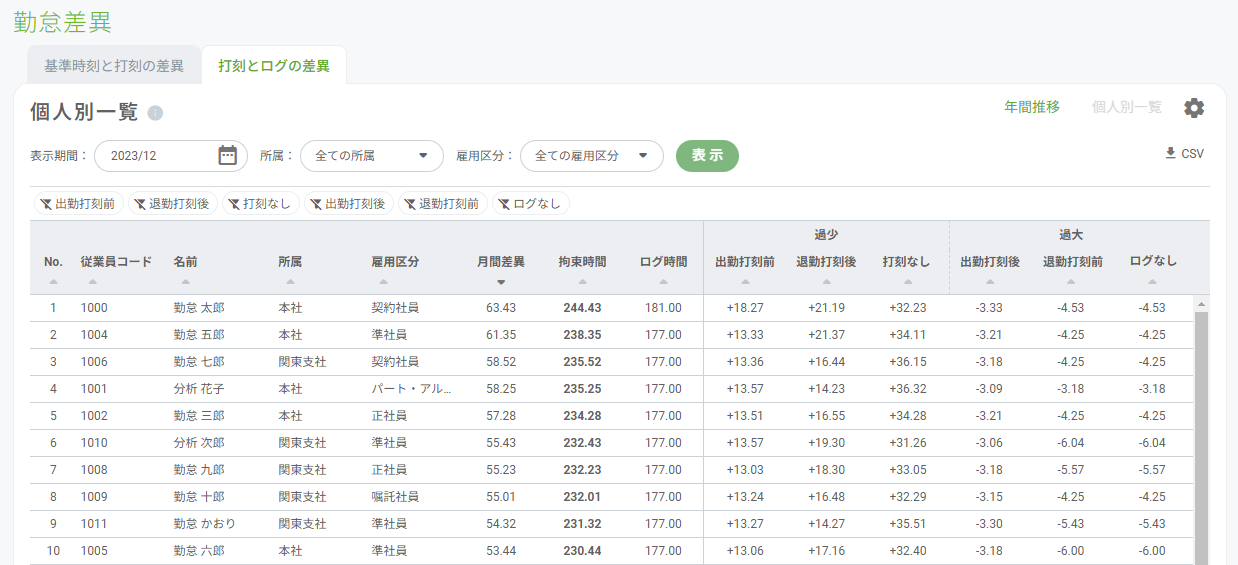The image size is (1238, 565).
Task: Toggle the 打刻なし filter chip
Action: point(259,204)
